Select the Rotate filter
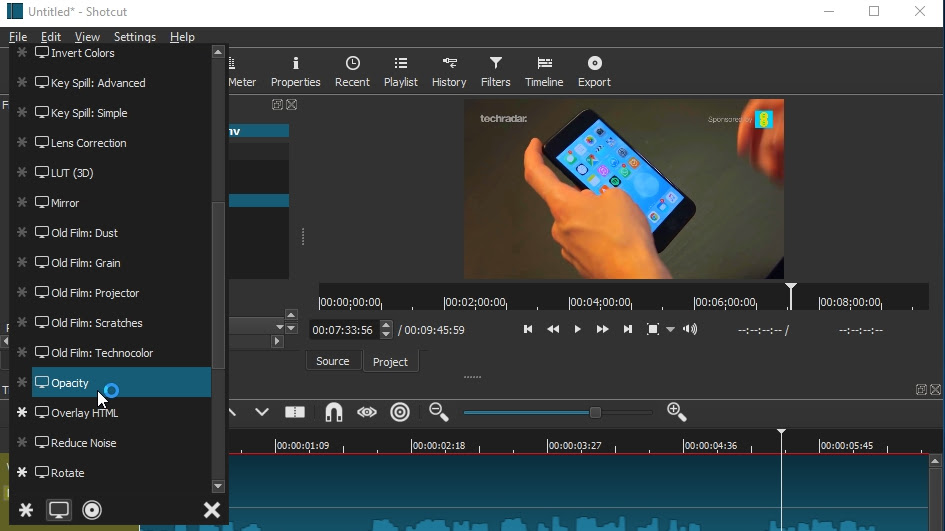The height and width of the screenshot is (531, 945). point(121,473)
